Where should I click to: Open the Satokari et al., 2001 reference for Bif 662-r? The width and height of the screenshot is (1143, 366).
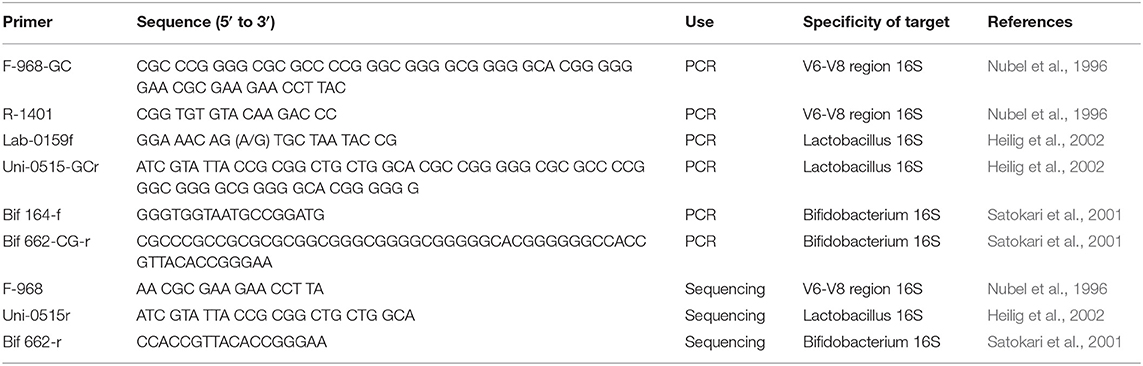click(1054, 340)
